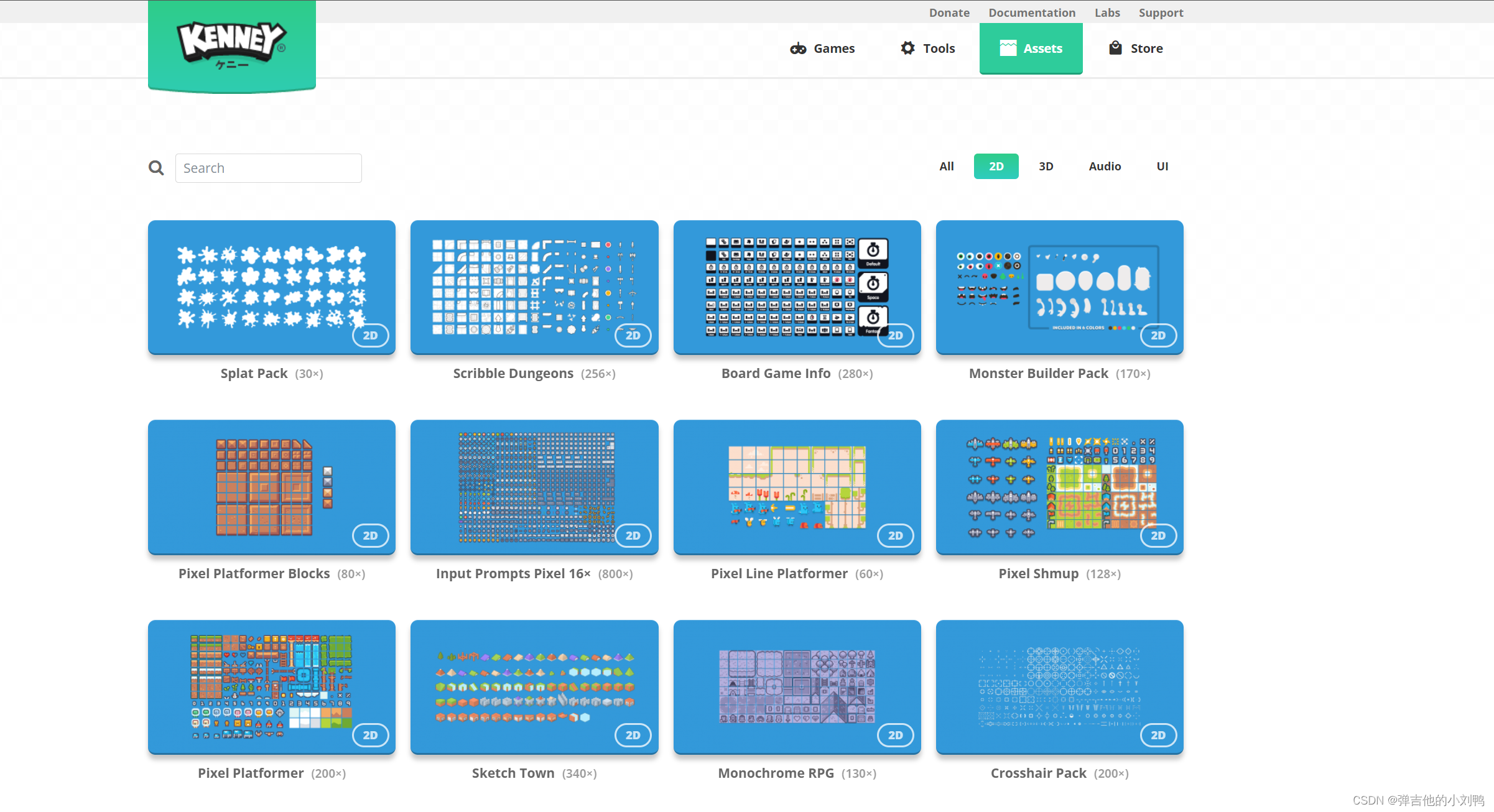Click the 2D badge on Splat Pack
This screenshot has height=812, width=1494.
pos(370,336)
